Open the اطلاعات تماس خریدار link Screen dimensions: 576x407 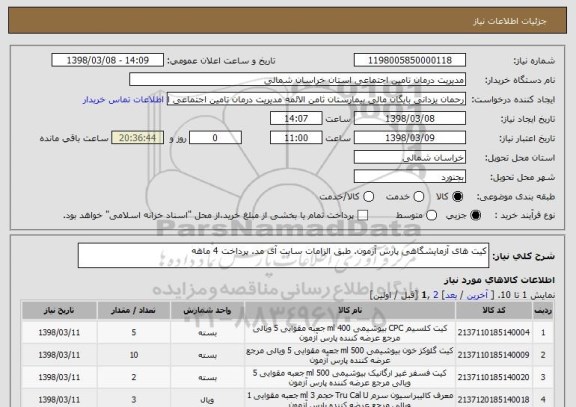point(123,100)
